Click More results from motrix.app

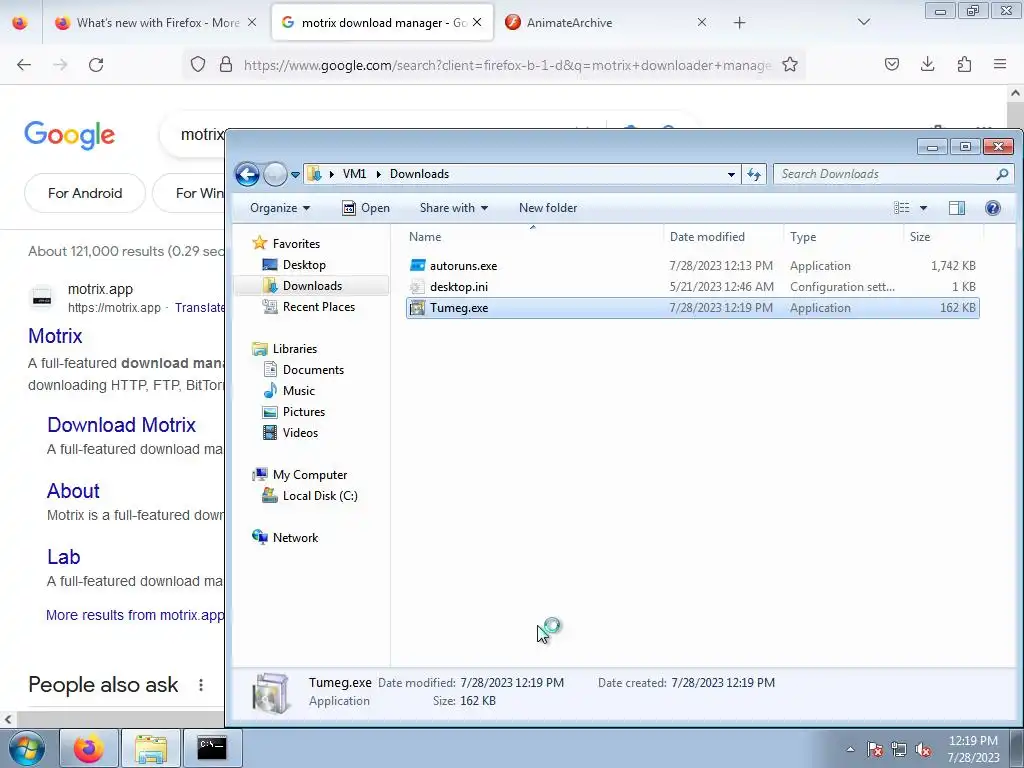click(x=135, y=615)
